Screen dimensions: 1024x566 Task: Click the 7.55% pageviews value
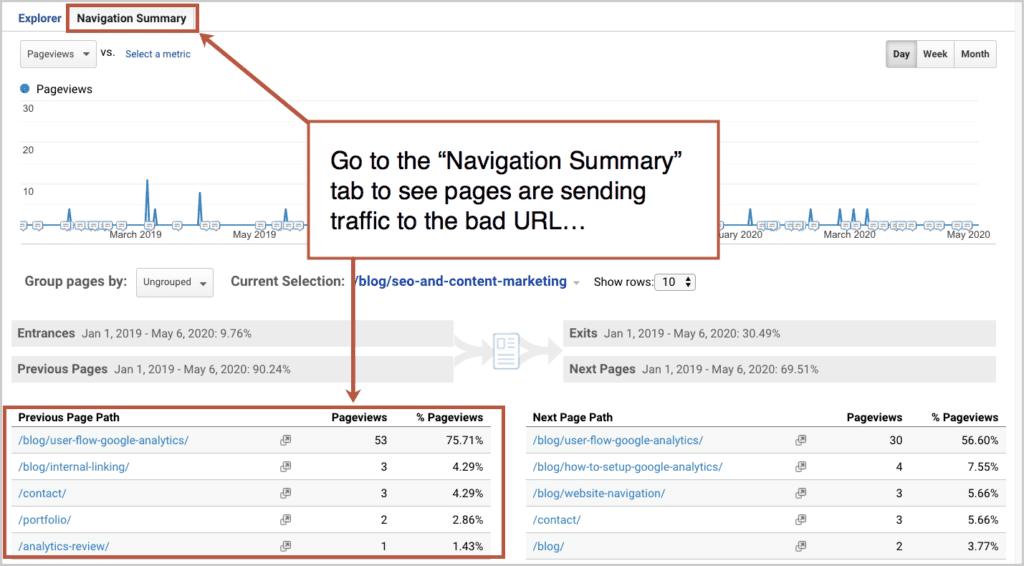click(983, 467)
